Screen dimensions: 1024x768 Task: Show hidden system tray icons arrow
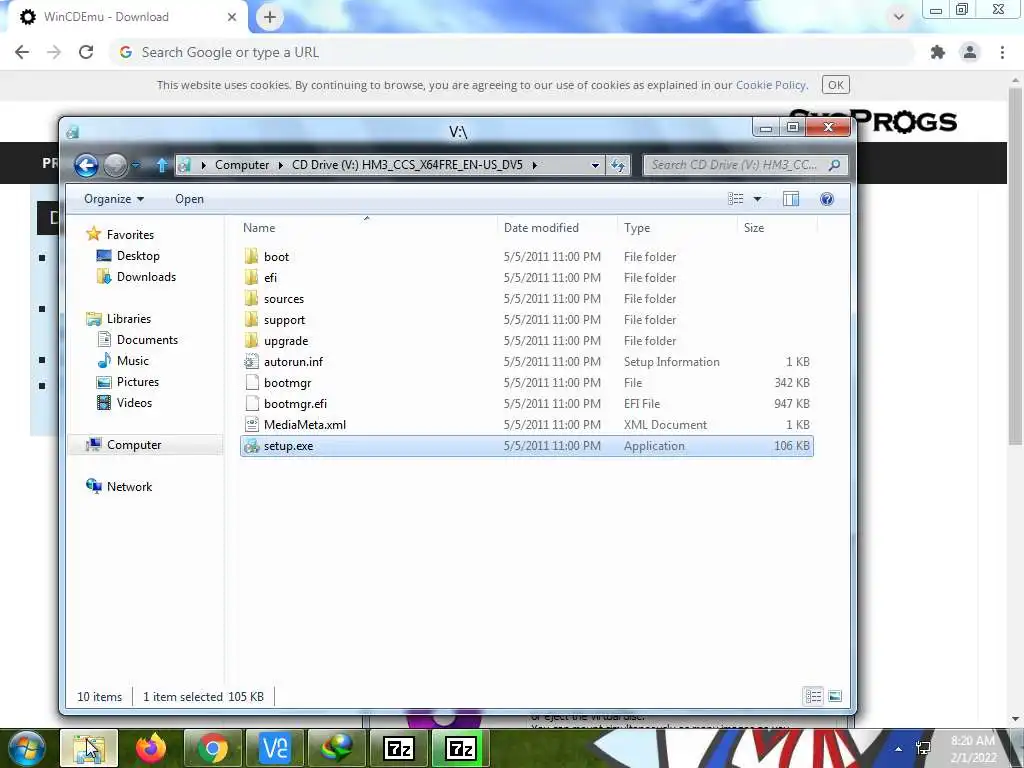point(899,749)
